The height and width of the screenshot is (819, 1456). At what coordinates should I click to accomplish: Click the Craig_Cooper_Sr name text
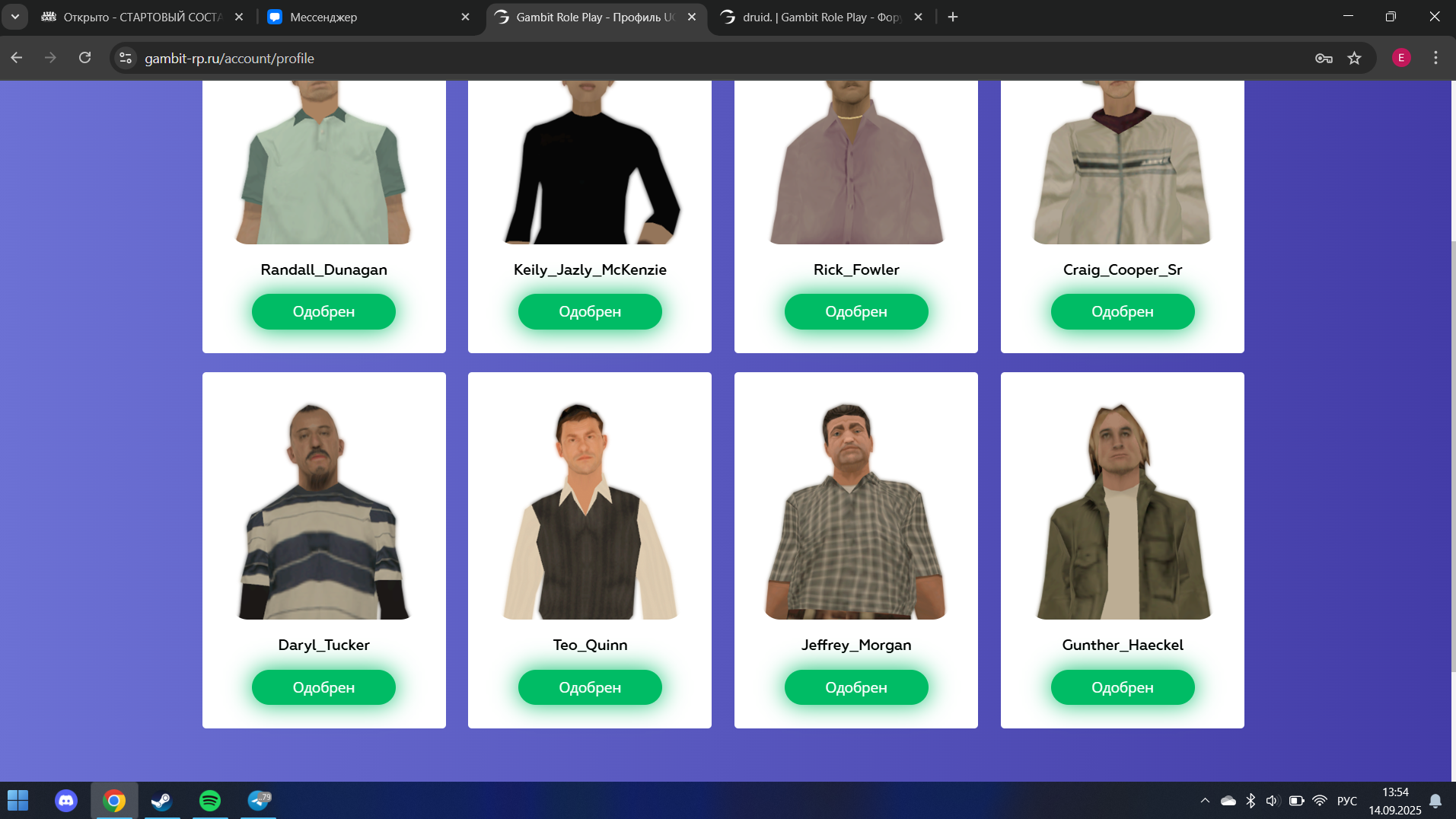pyautogui.click(x=1123, y=269)
